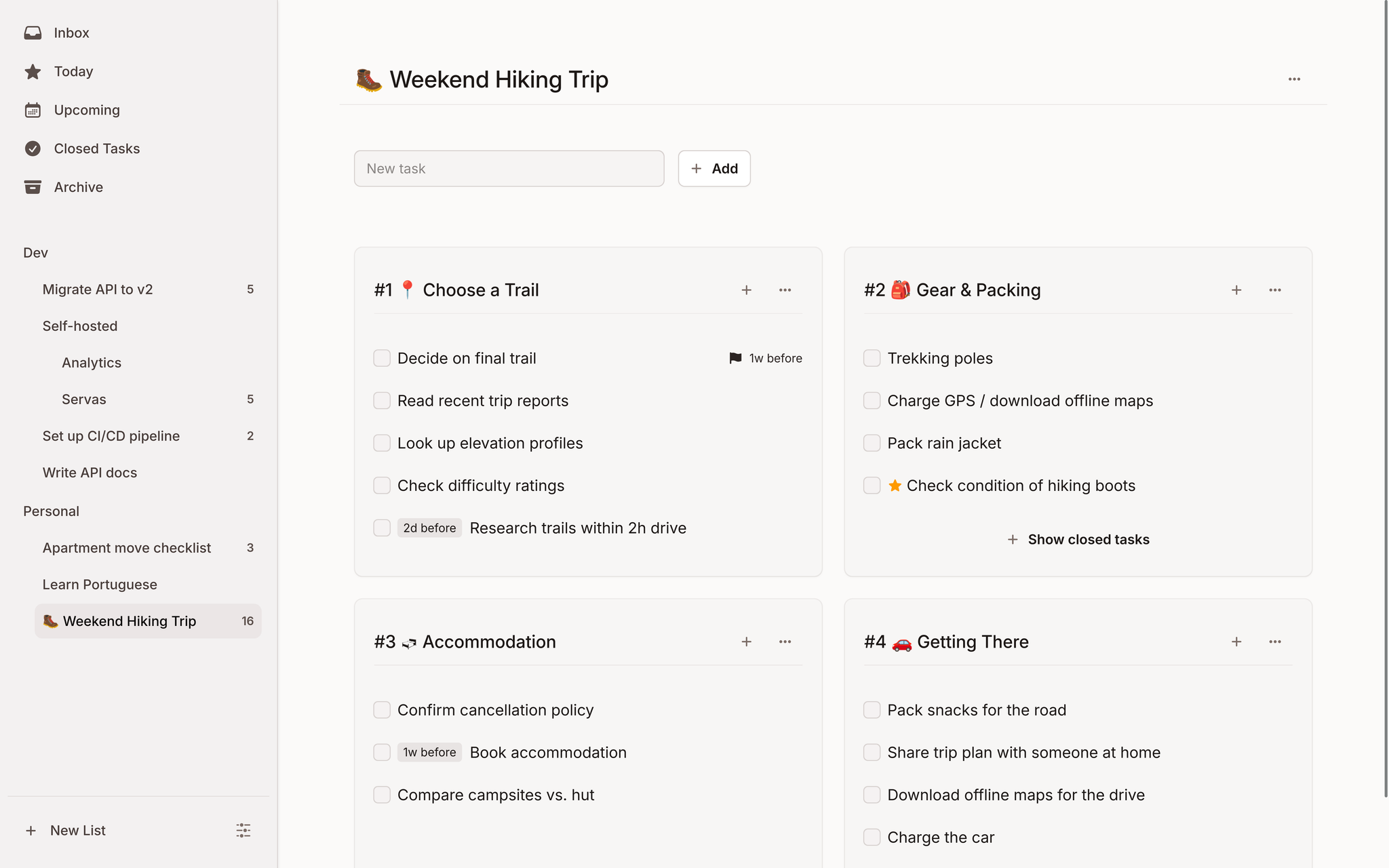
Task: Open the sidebar filter settings icon
Action: (243, 830)
